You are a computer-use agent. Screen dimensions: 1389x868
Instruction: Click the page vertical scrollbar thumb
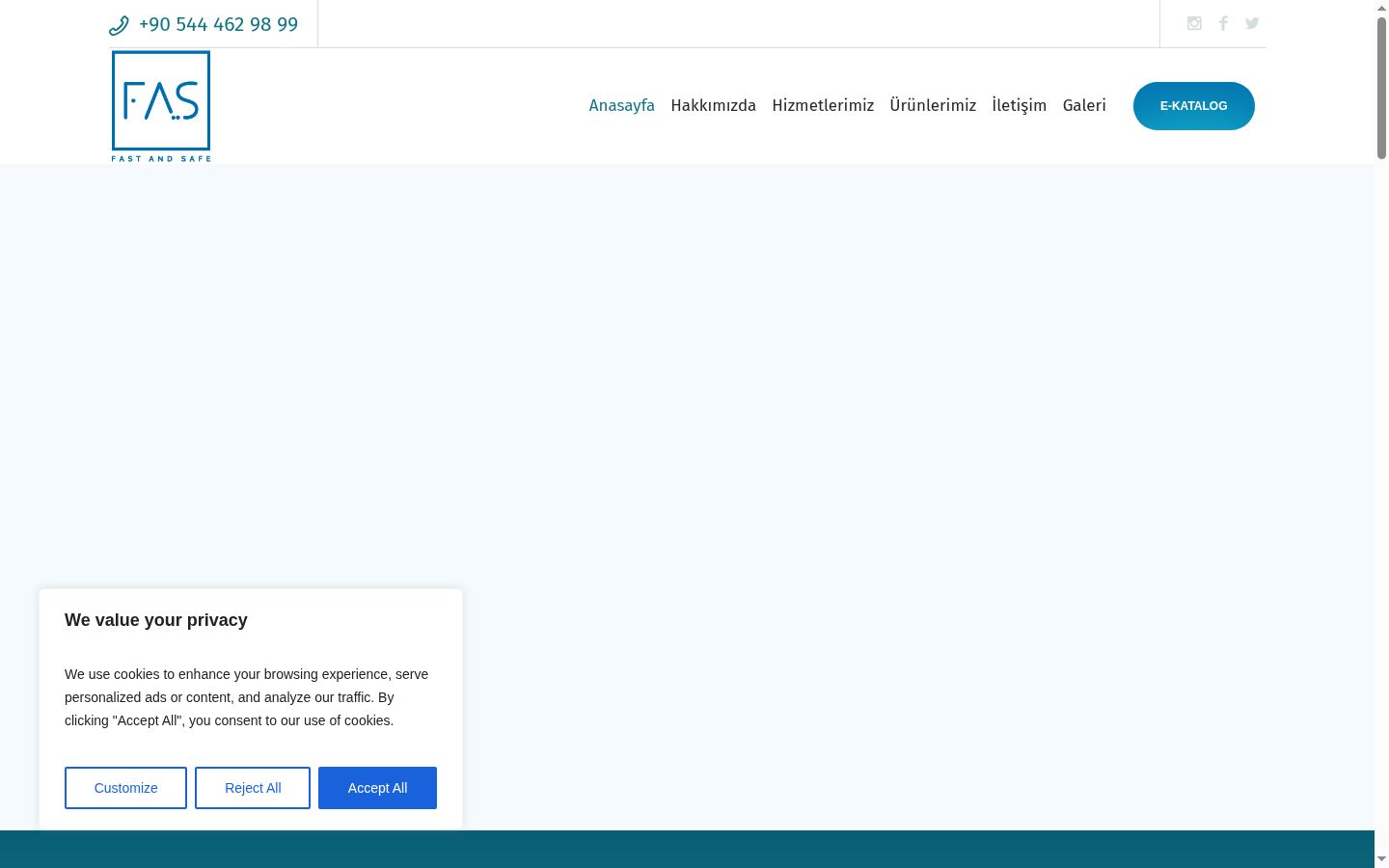(x=1381, y=87)
